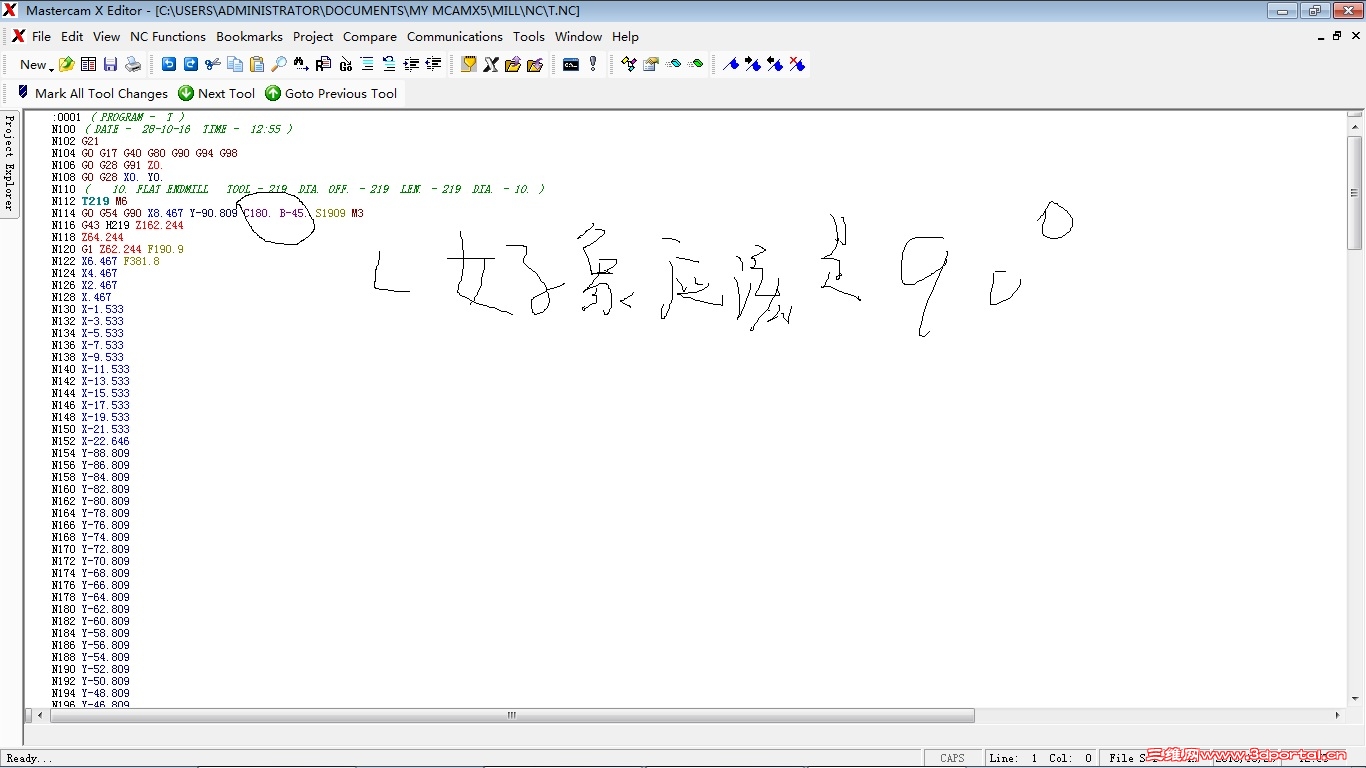Go to previous bookmark flag icon
The image size is (1366, 768).
pyautogui.click(x=775, y=64)
